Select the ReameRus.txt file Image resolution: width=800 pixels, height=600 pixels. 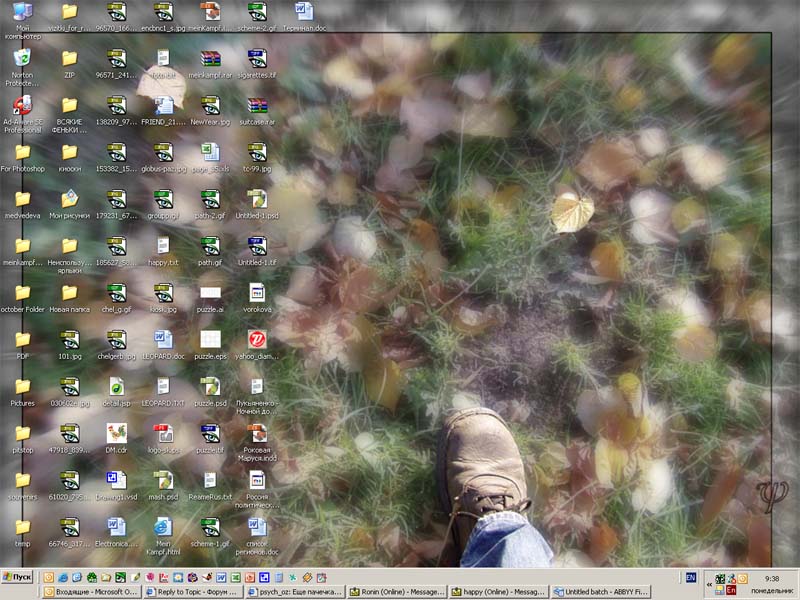(x=210, y=487)
